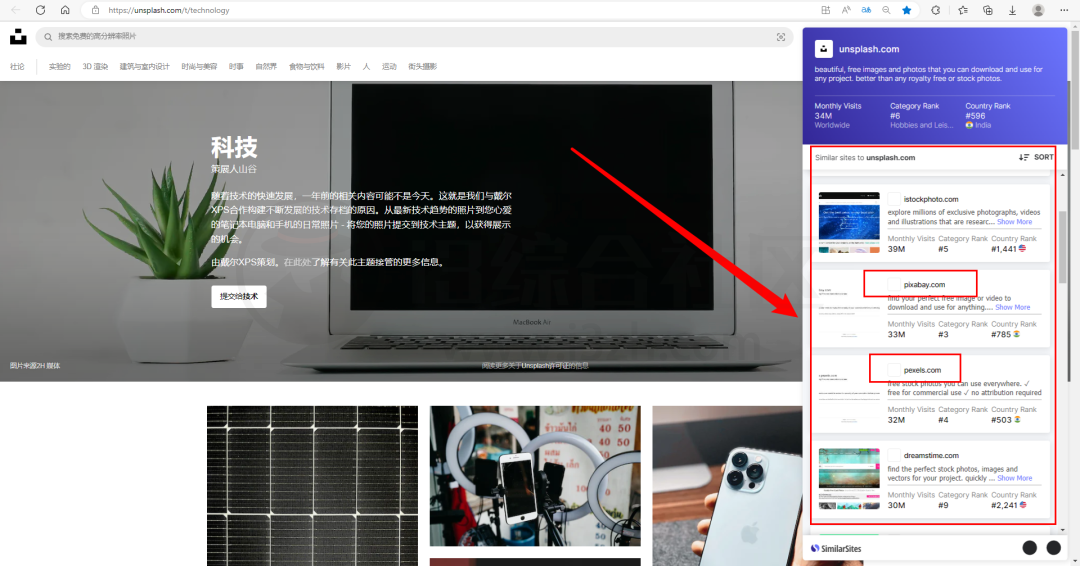Viewport: 1080px width, 566px height.
Task: Click the scroll down arrow in similar sites list
Action: (1063, 530)
